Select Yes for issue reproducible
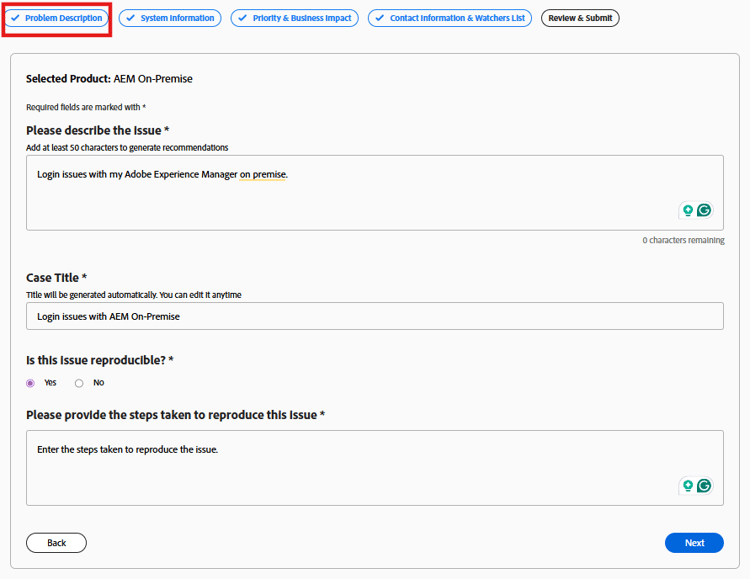This screenshot has height=579, width=750. (31, 383)
